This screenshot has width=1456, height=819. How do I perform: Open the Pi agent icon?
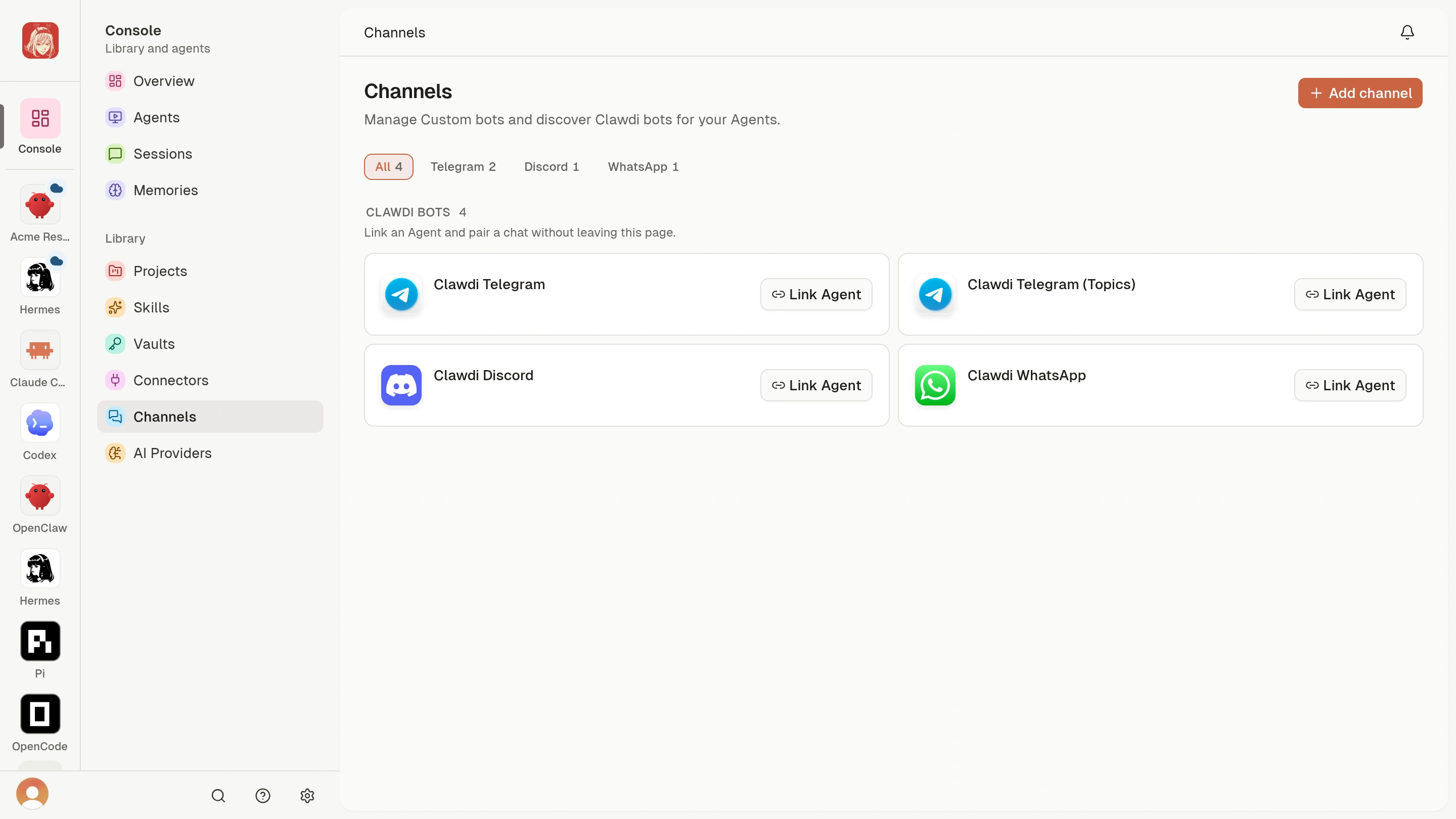tap(40, 641)
